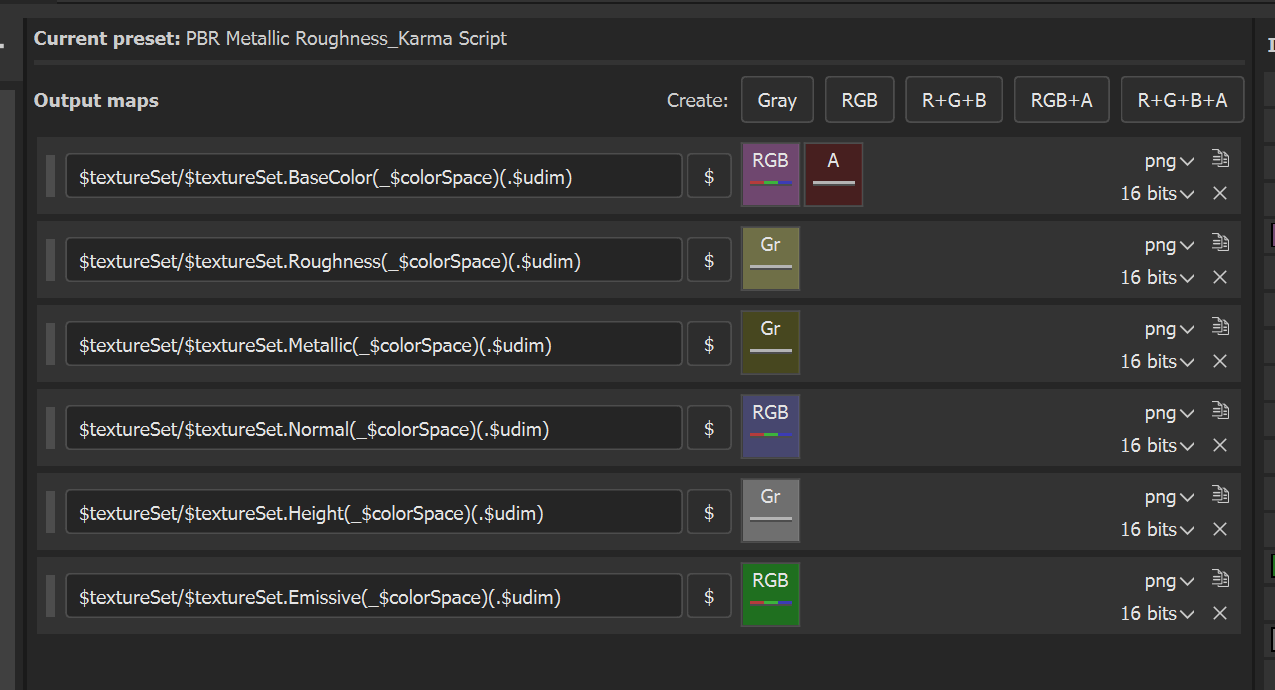Open the 16 bits depth dropdown on Roughness
The width and height of the screenshot is (1275, 690).
click(1157, 277)
